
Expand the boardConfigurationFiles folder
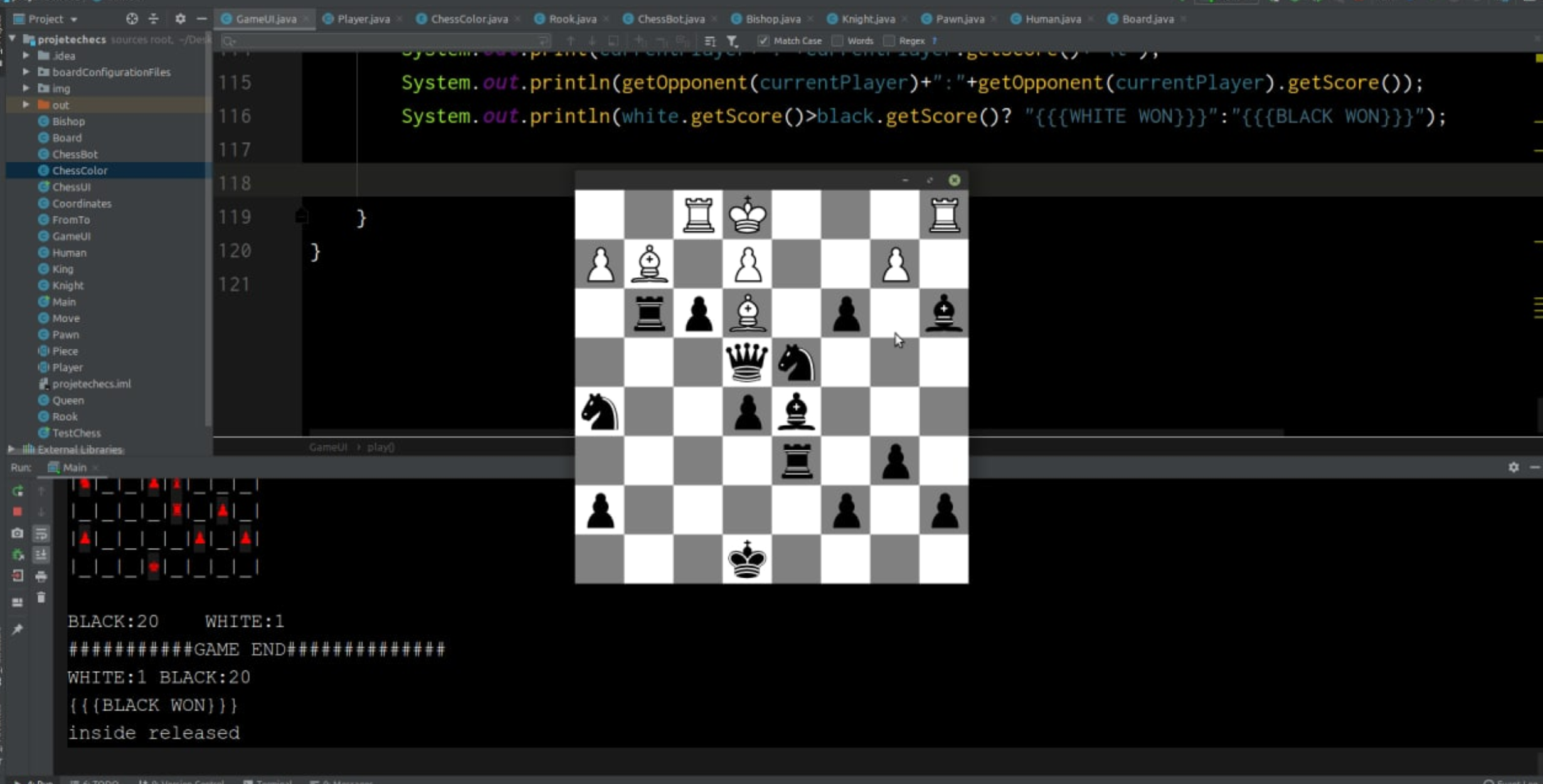pyautogui.click(x=26, y=72)
